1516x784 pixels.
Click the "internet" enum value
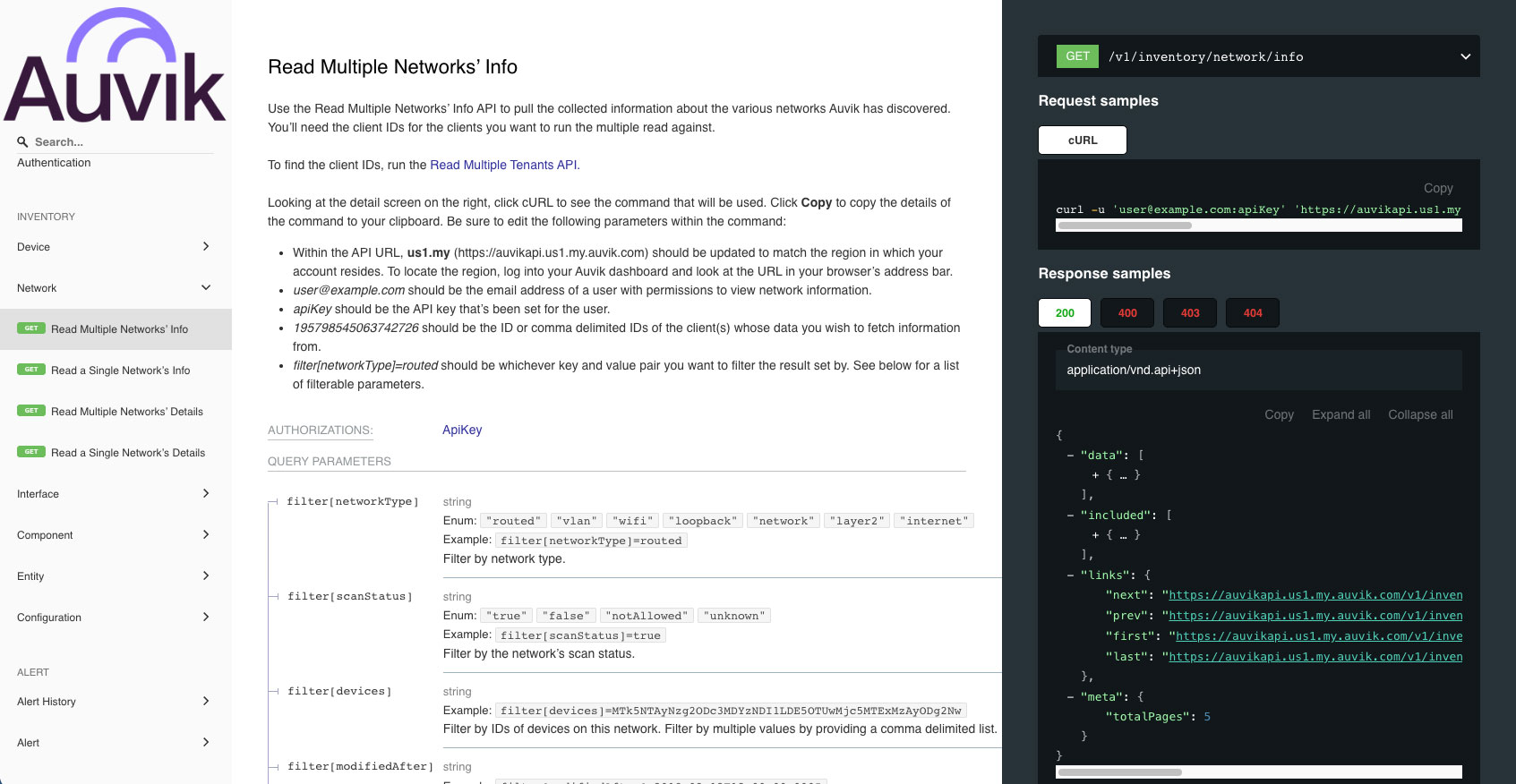click(934, 521)
